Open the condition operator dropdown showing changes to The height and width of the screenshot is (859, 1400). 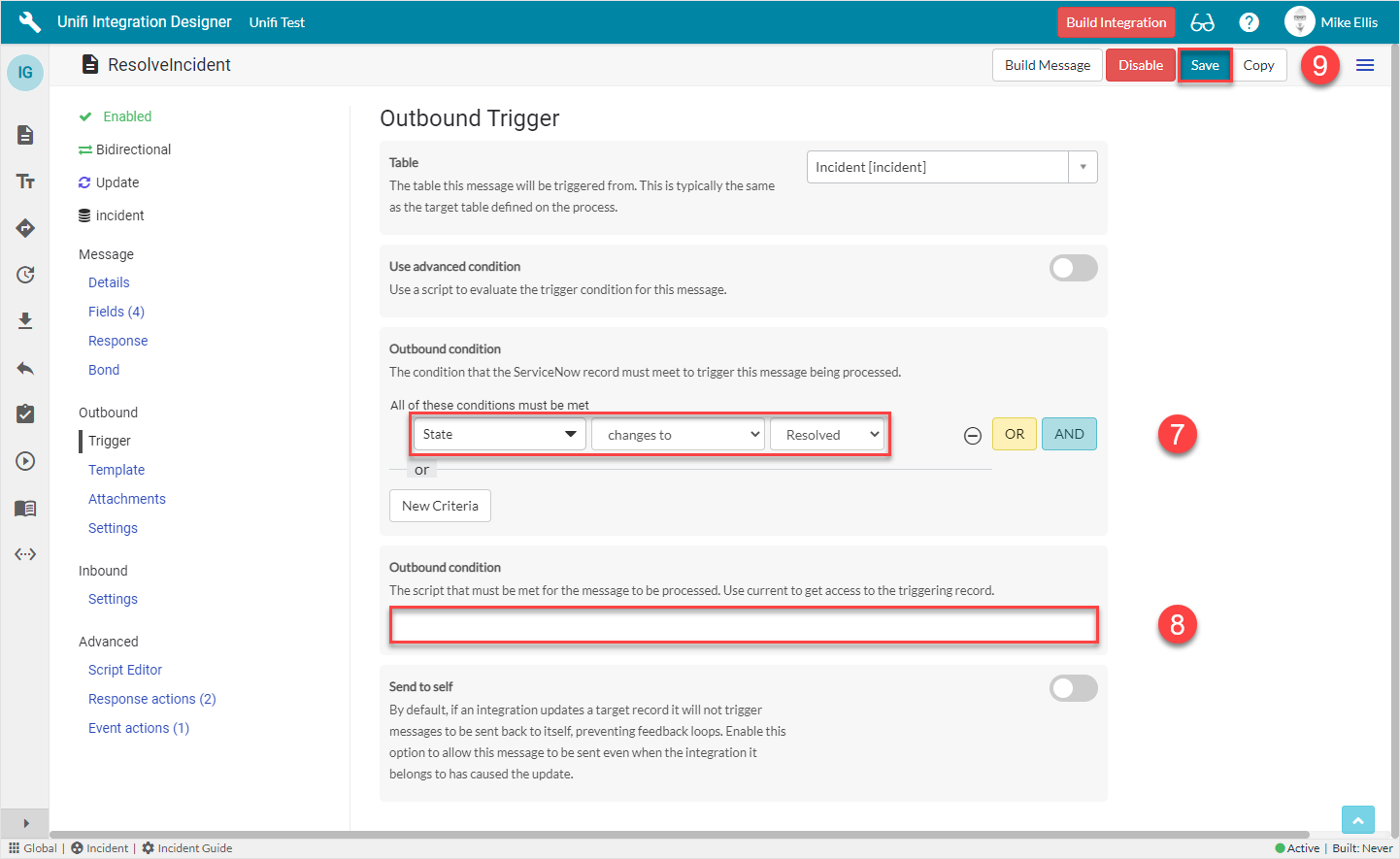click(678, 434)
